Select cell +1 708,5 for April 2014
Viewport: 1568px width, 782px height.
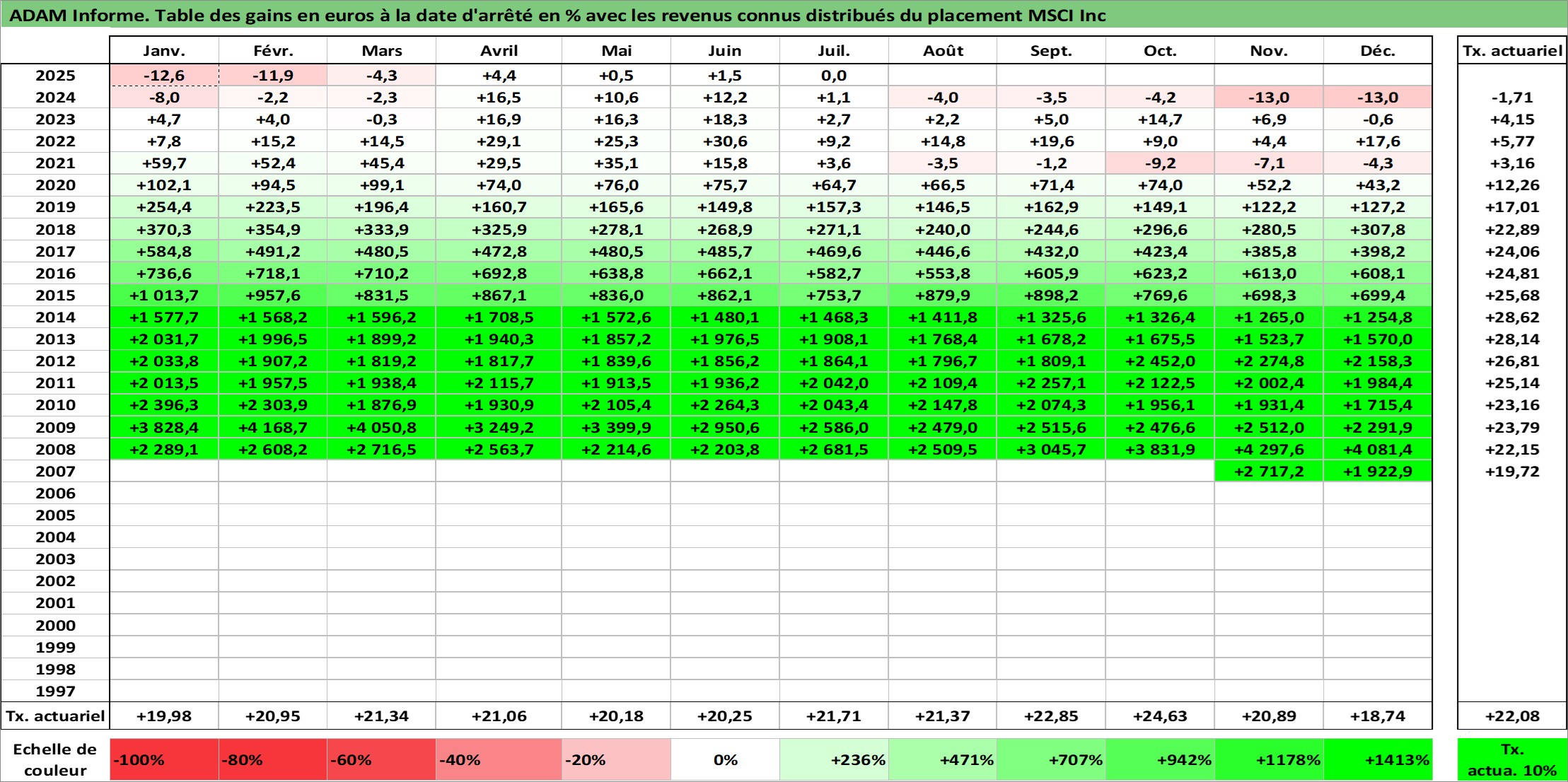(x=499, y=317)
